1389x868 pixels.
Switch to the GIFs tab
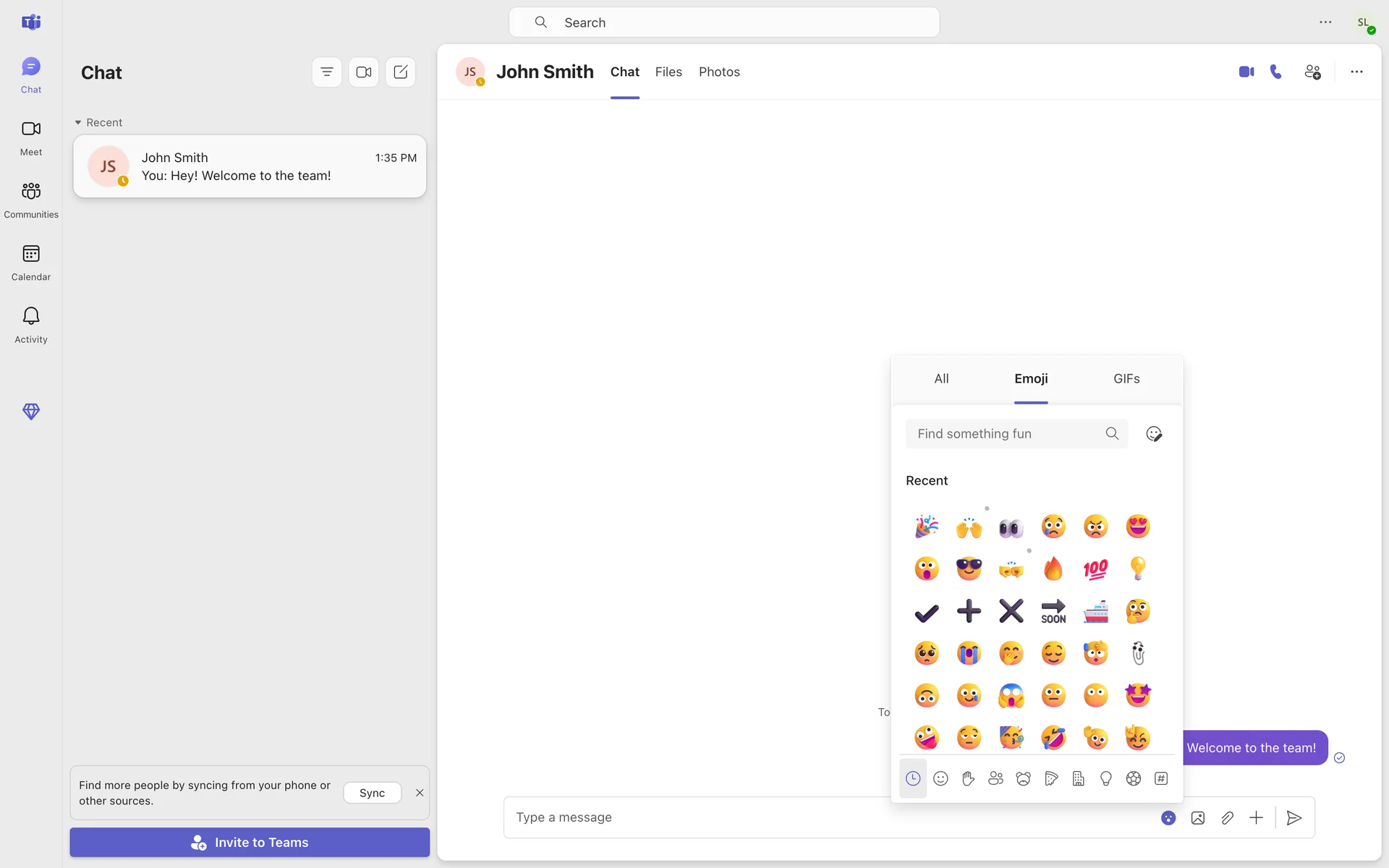1126,378
